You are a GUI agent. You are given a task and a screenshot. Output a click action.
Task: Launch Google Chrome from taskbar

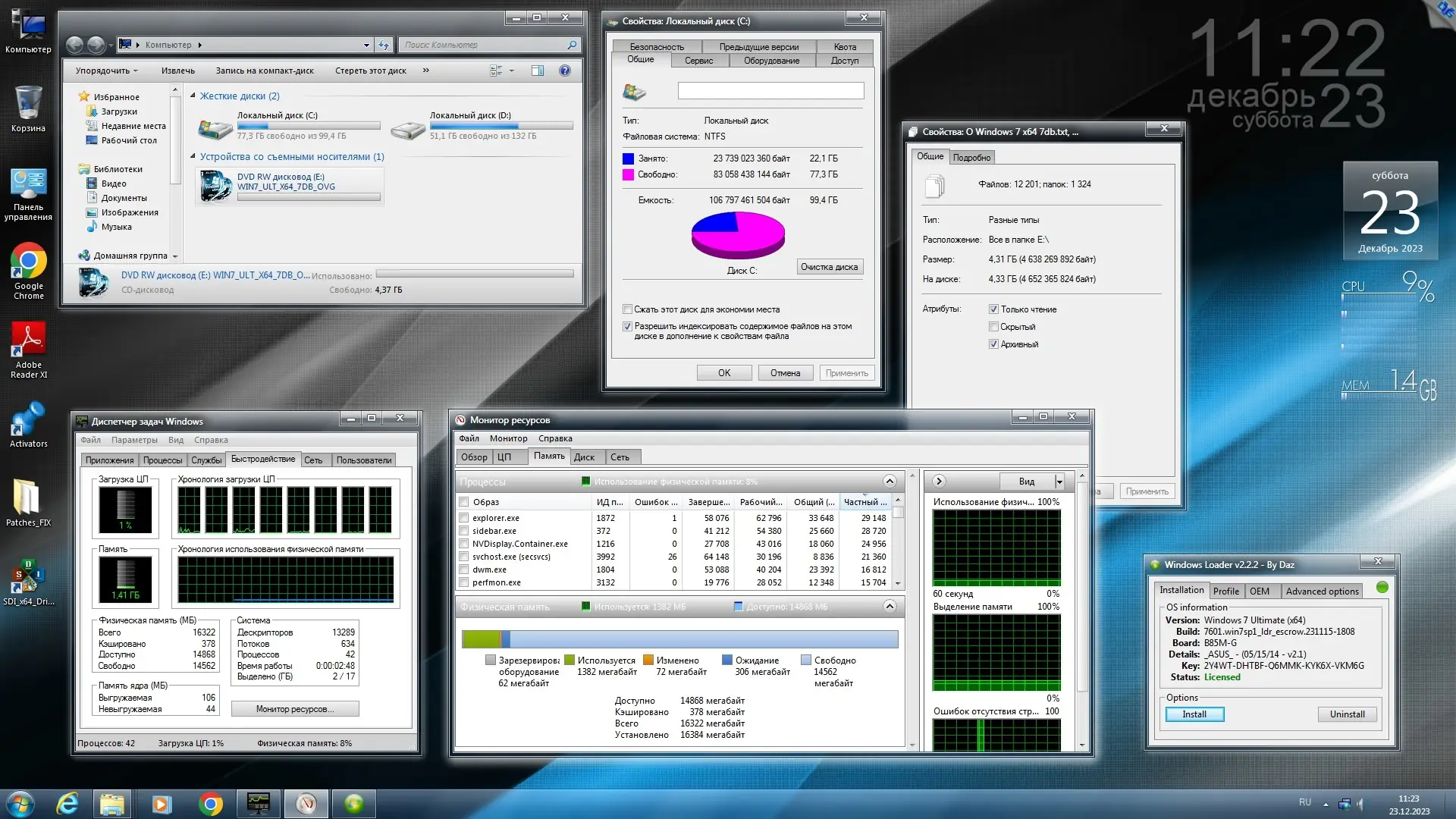tap(210, 804)
